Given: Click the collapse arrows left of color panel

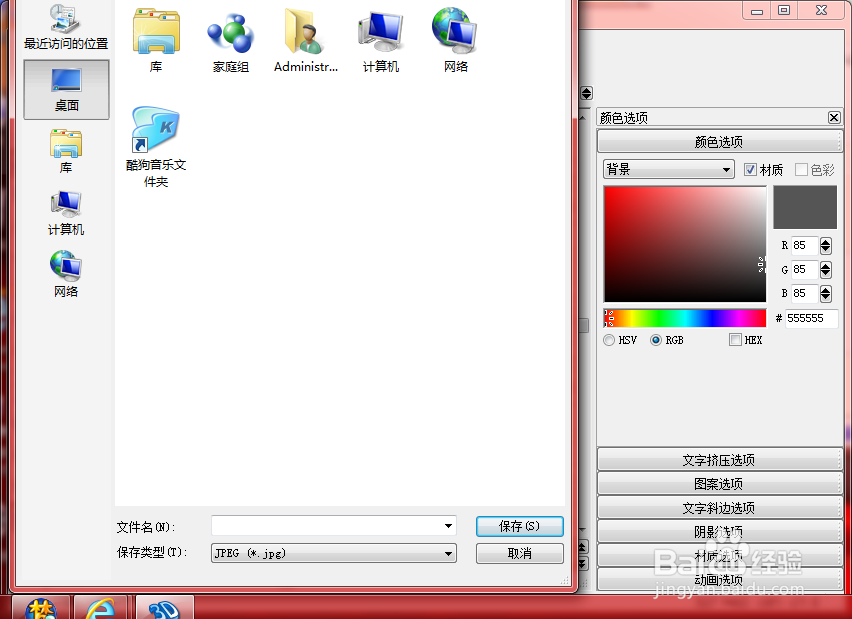Looking at the screenshot, I should click(586, 93).
